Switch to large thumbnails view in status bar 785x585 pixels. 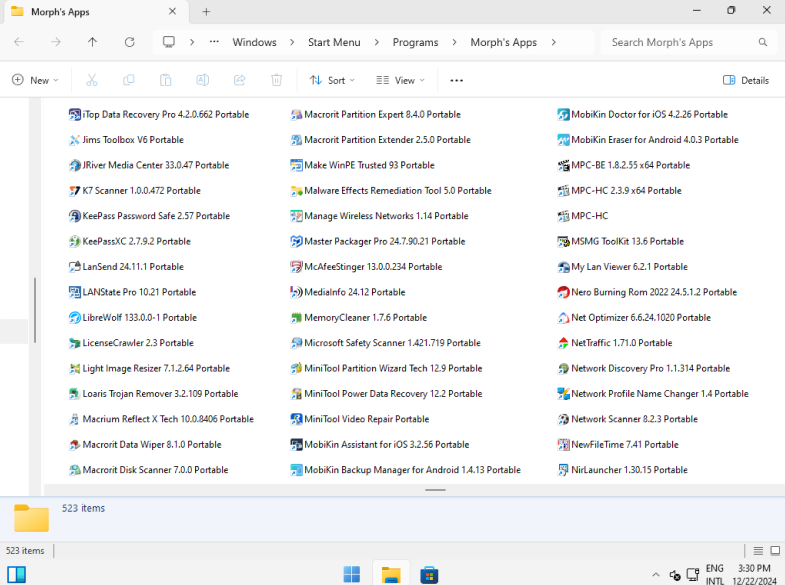[x=775, y=551]
